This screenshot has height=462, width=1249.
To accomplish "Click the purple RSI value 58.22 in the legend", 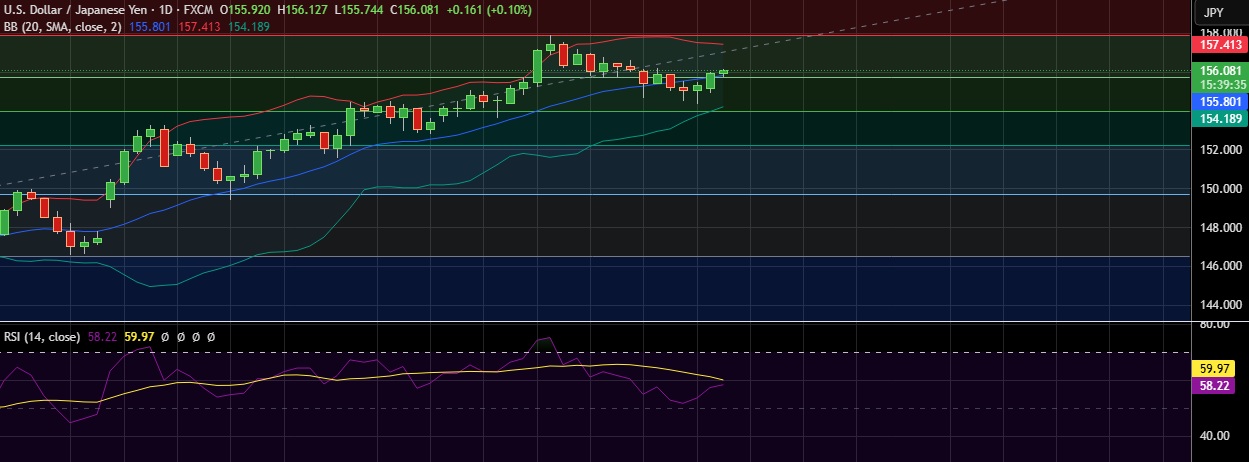I will point(103,337).
